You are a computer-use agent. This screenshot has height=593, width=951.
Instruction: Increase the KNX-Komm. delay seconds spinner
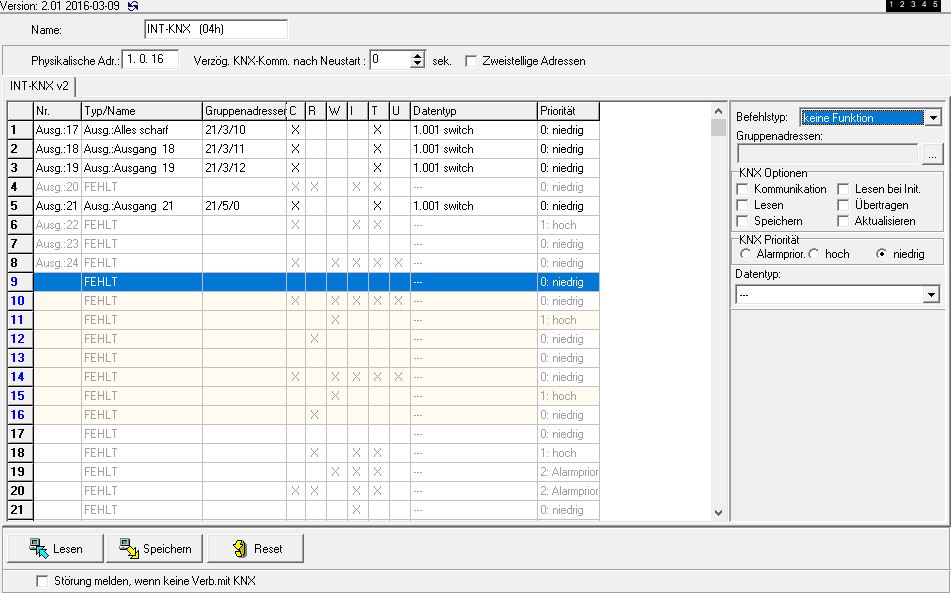click(418, 56)
